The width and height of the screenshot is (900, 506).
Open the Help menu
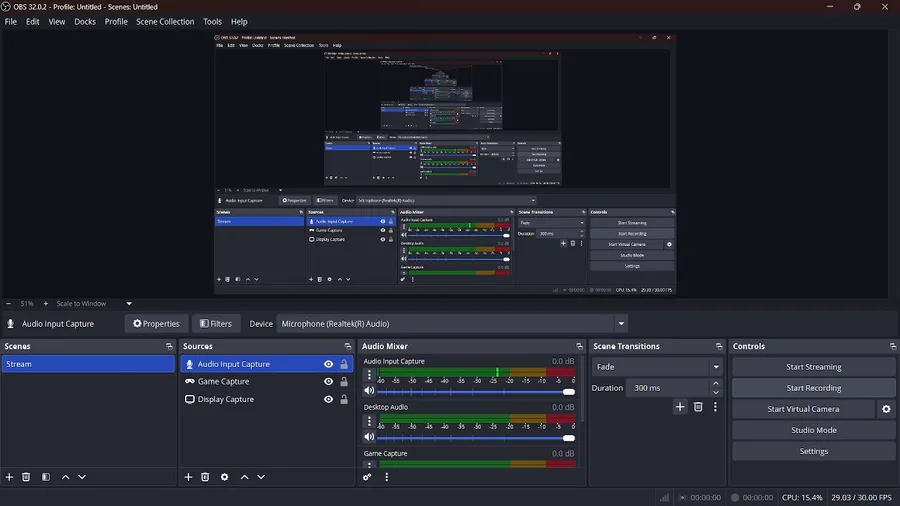(x=239, y=22)
